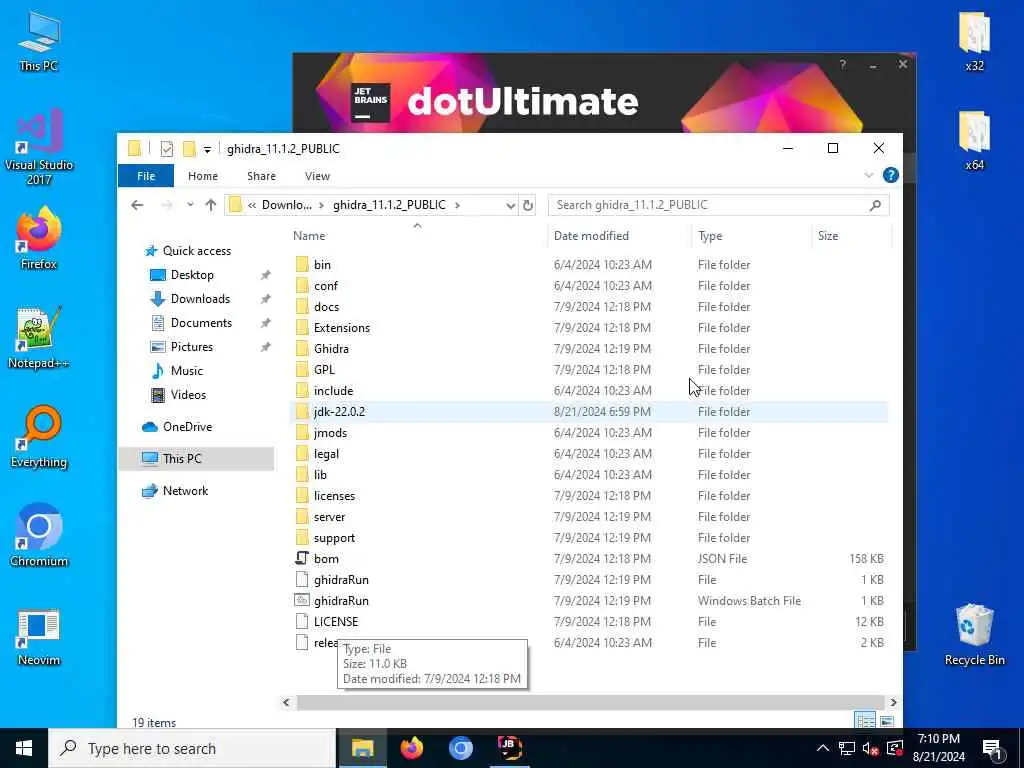Image resolution: width=1024 pixels, height=768 pixels.
Task: Click search magnifier in Explorer
Action: [875, 205]
